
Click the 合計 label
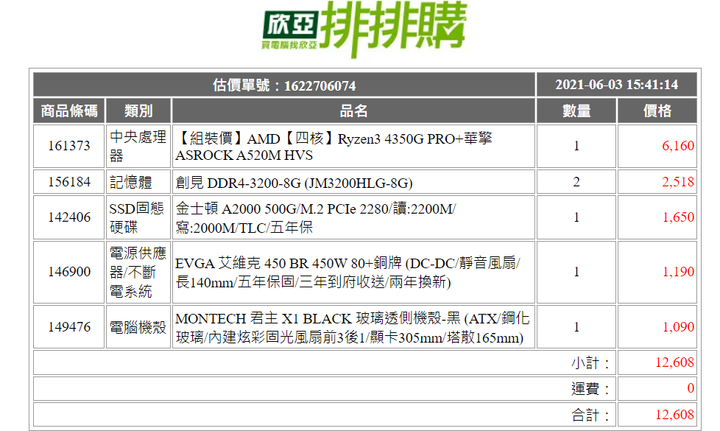click(x=590, y=415)
